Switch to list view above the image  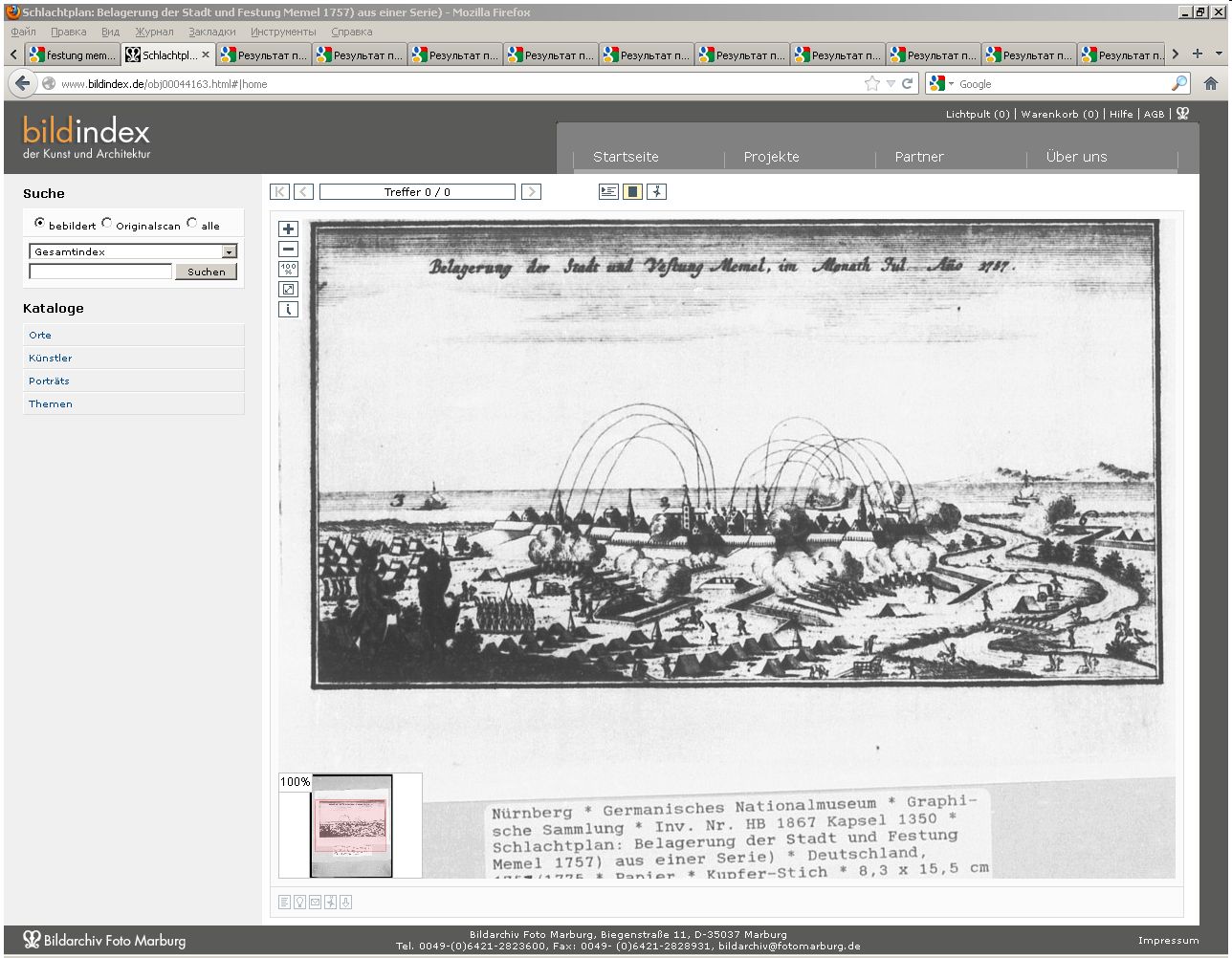(608, 192)
